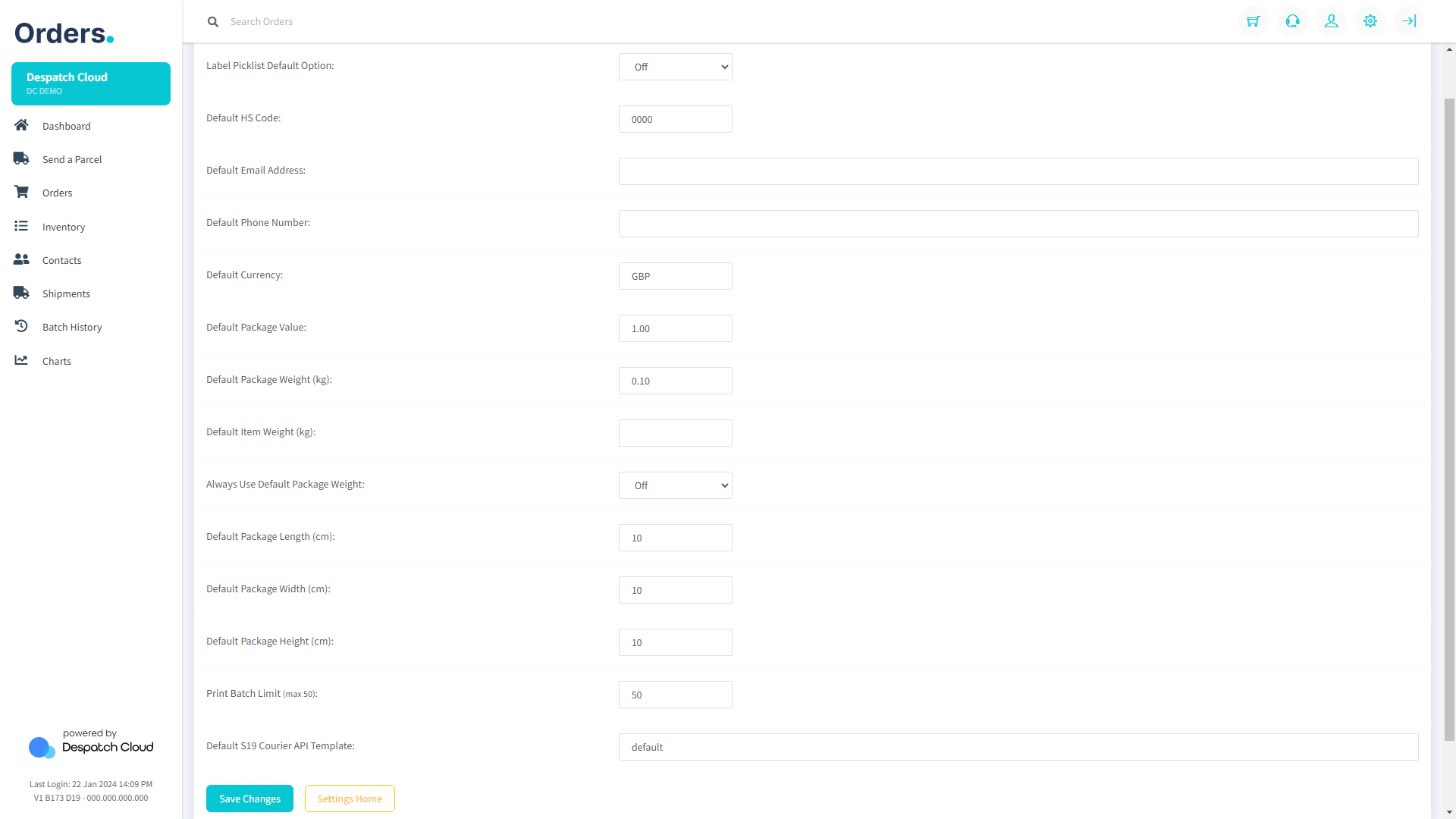Click the Batch History clock icon

(x=21, y=326)
